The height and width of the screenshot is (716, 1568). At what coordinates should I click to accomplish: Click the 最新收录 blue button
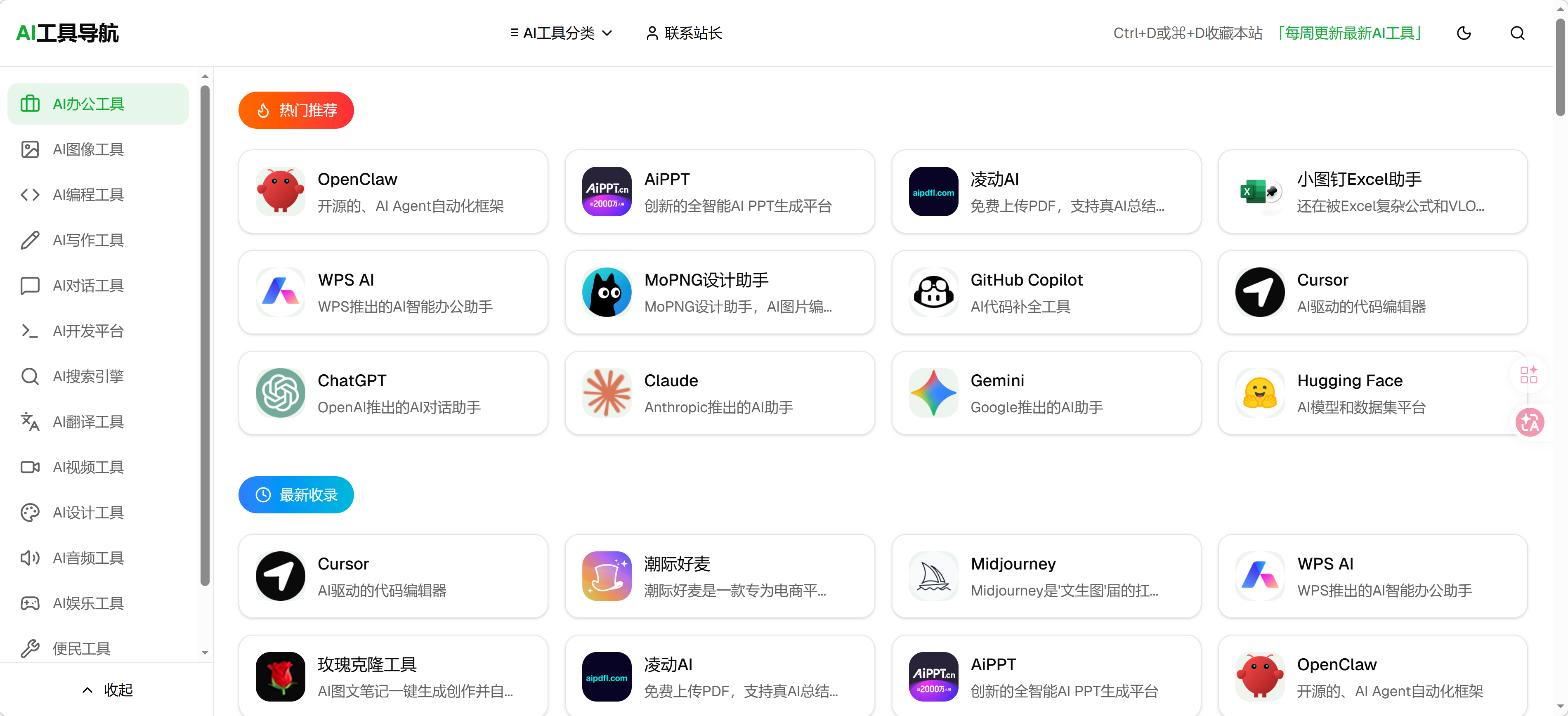point(296,495)
